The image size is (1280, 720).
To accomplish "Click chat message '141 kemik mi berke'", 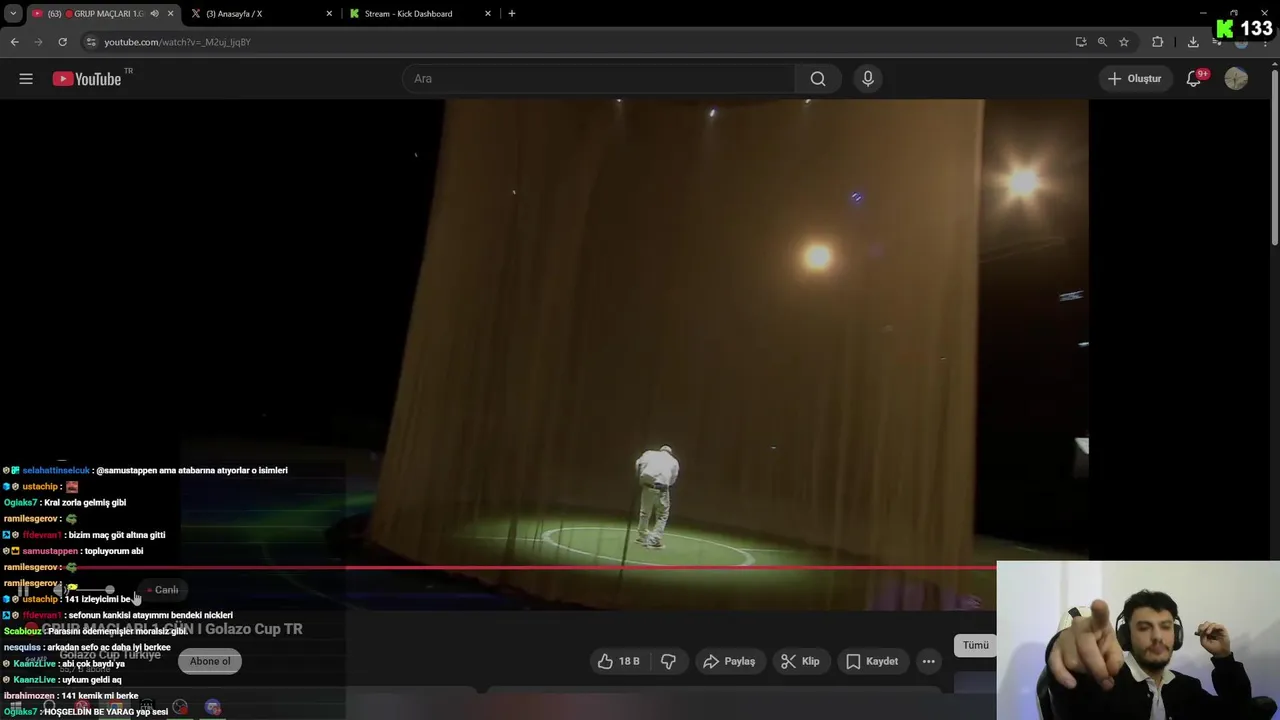I will pyautogui.click(x=100, y=696).
